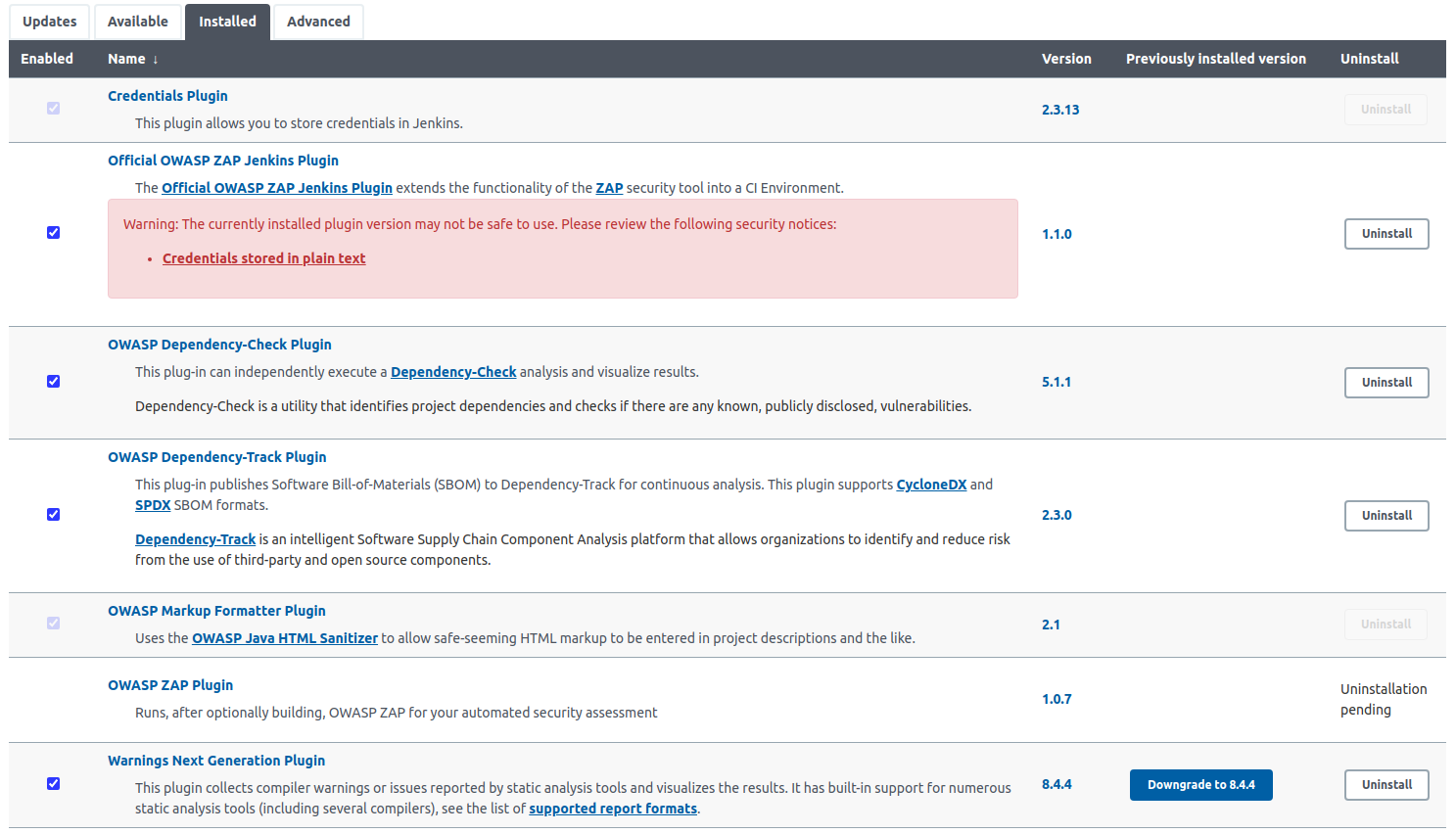Click version 5.1.1 link
Viewport: 1456px width, 834px height.
(1057, 382)
